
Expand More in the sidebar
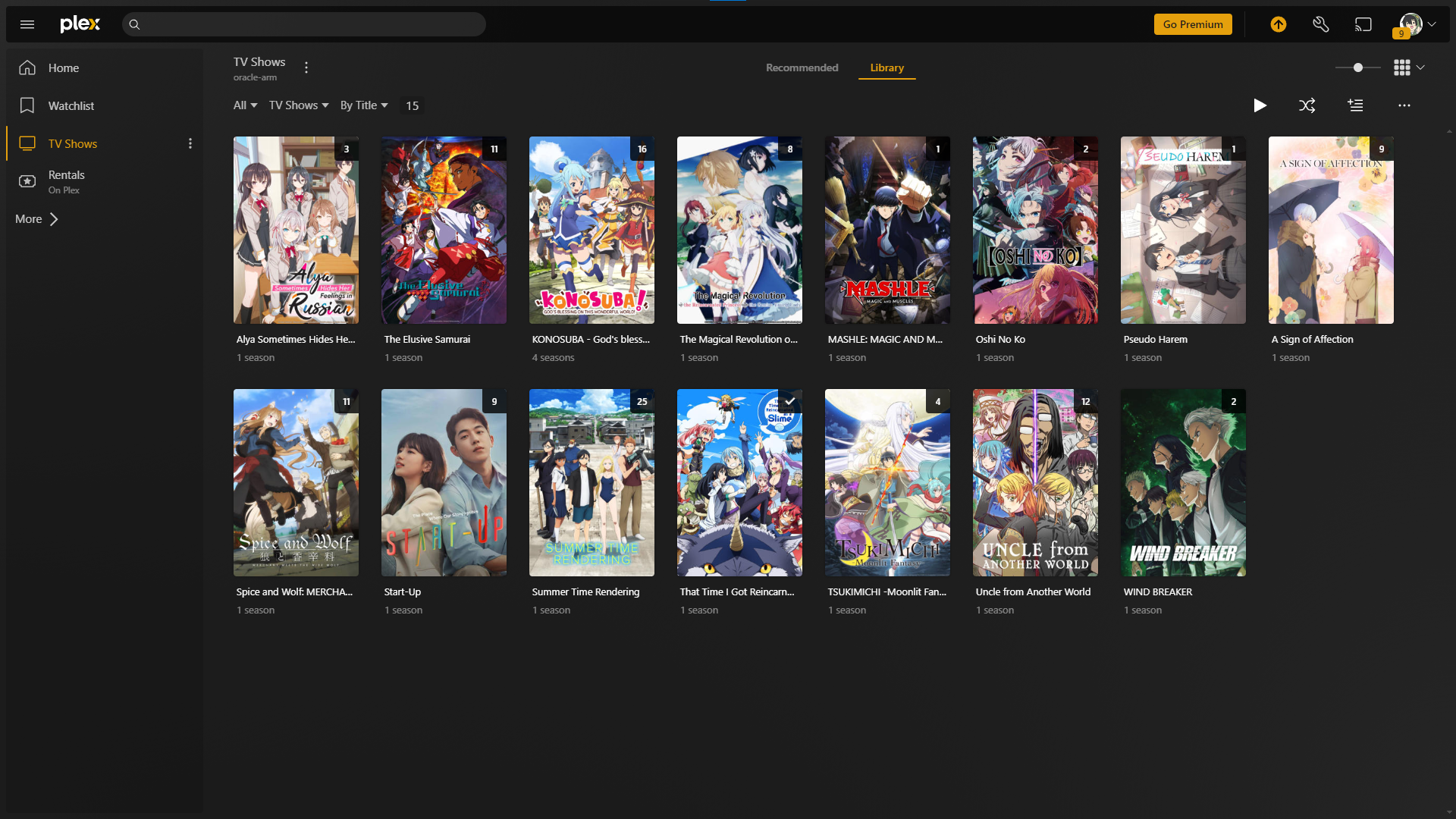[x=36, y=219]
